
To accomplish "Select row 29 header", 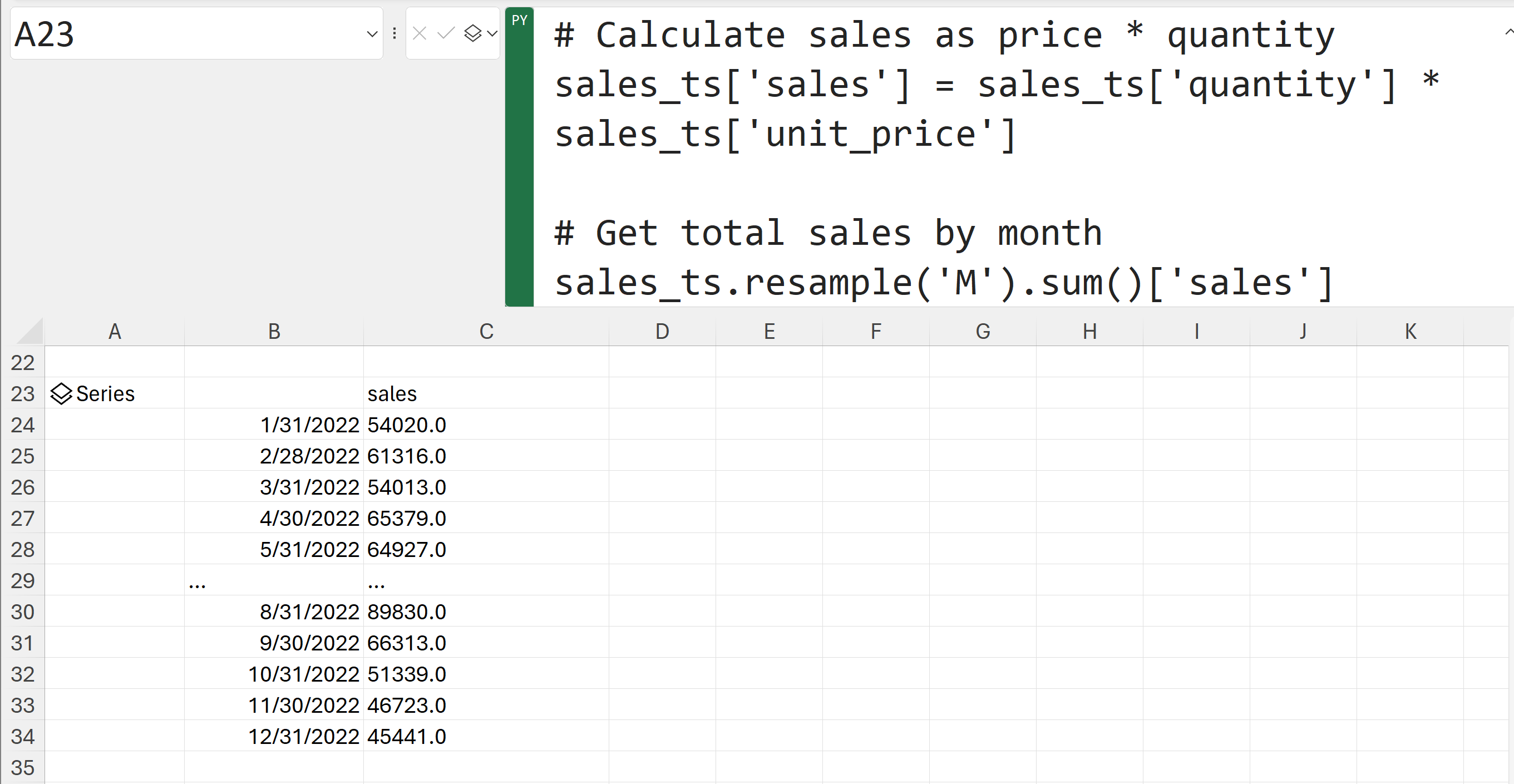I will (x=22, y=581).
